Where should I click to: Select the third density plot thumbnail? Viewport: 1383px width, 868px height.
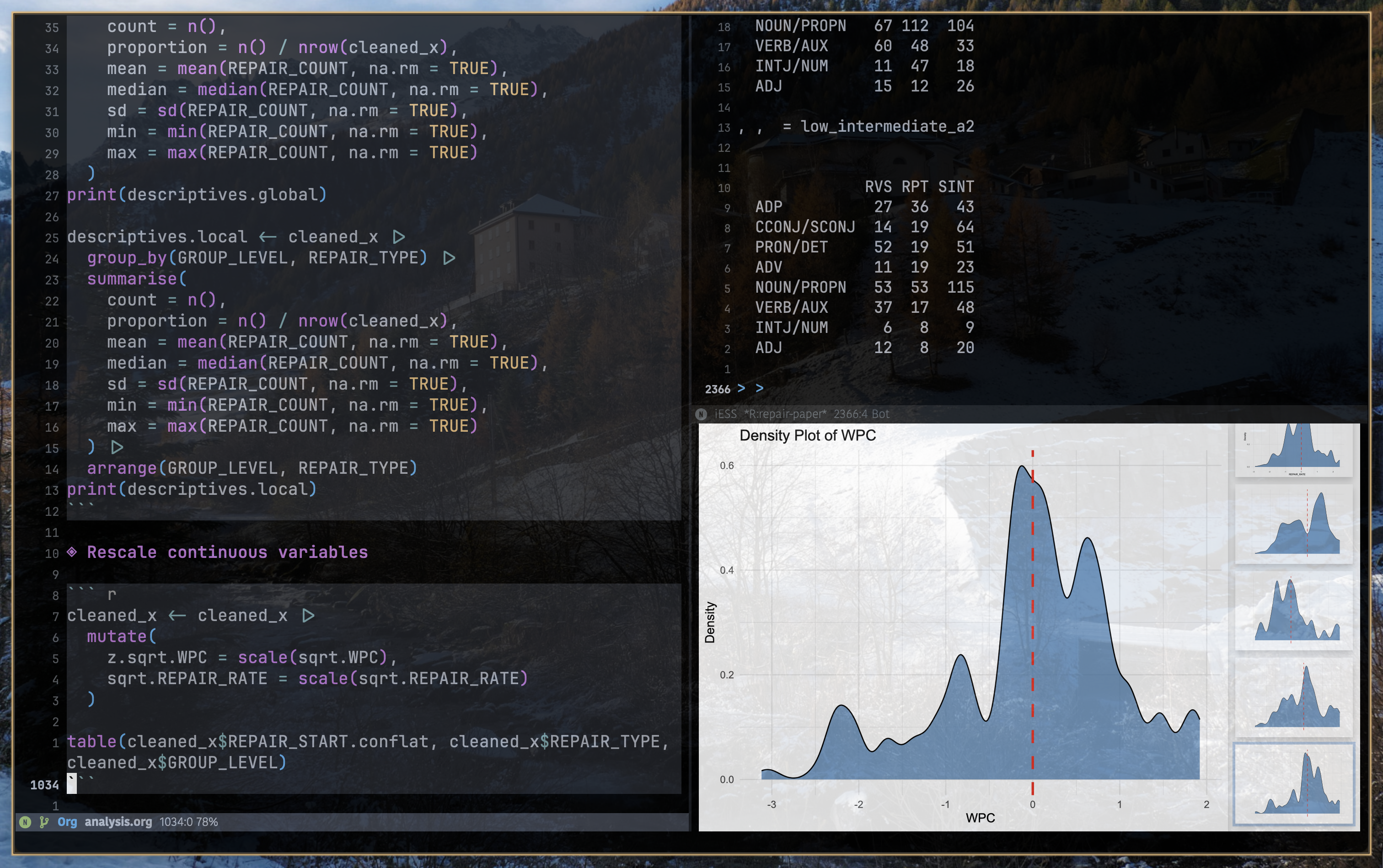pyautogui.click(x=1293, y=610)
